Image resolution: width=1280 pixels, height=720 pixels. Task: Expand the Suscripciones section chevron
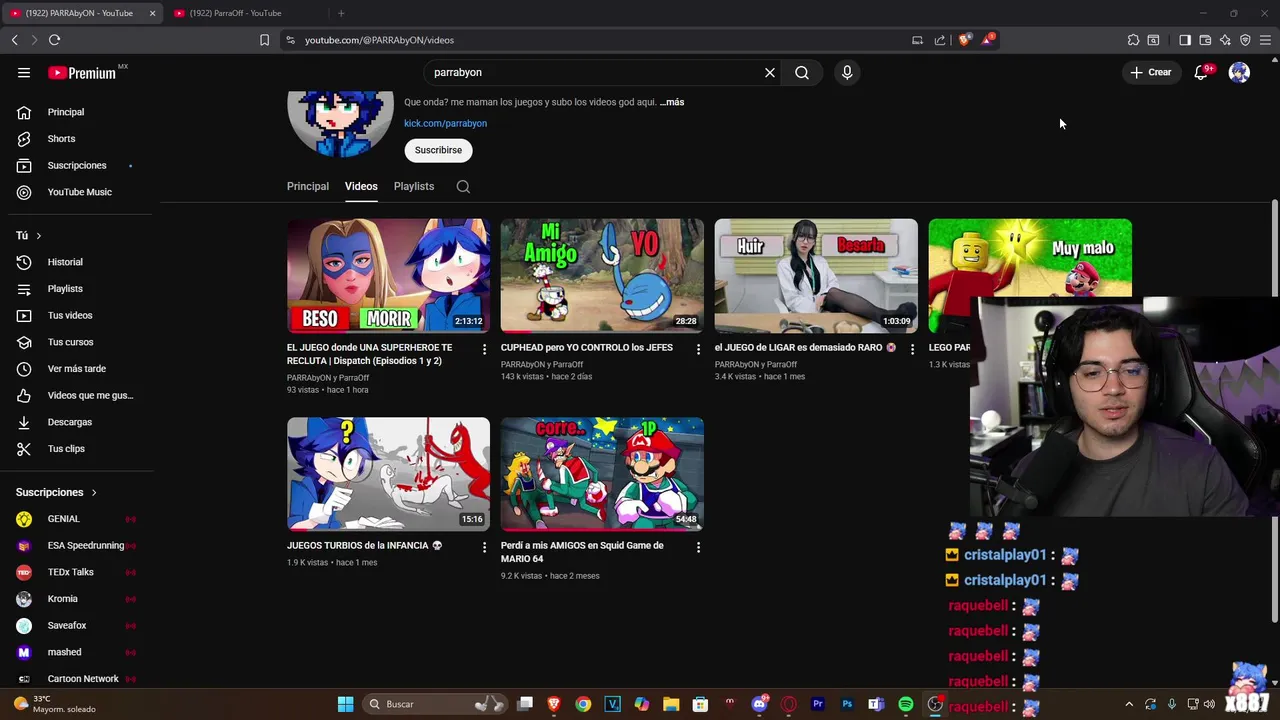(94, 492)
